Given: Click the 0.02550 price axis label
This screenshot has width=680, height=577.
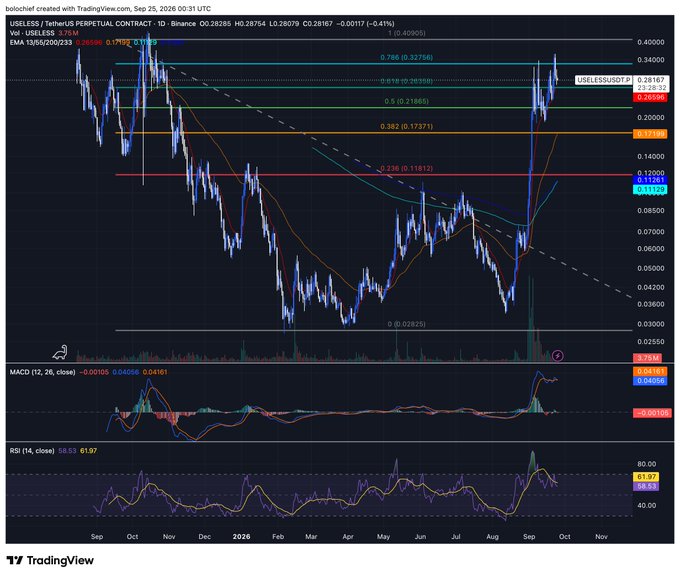Looking at the screenshot, I should pos(651,342).
